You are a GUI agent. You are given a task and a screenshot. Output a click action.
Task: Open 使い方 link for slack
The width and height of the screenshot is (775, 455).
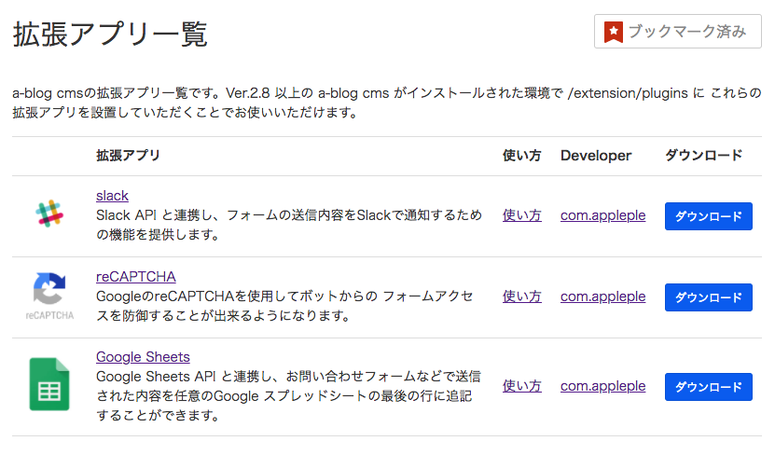[x=522, y=215]
